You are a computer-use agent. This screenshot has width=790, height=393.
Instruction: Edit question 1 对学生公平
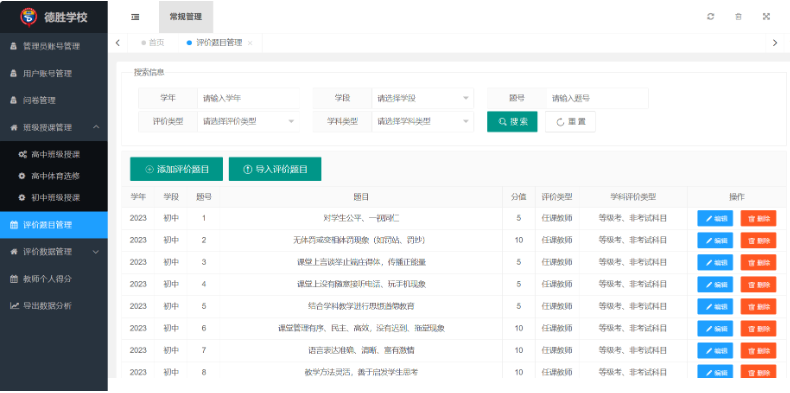coord(715,219)
